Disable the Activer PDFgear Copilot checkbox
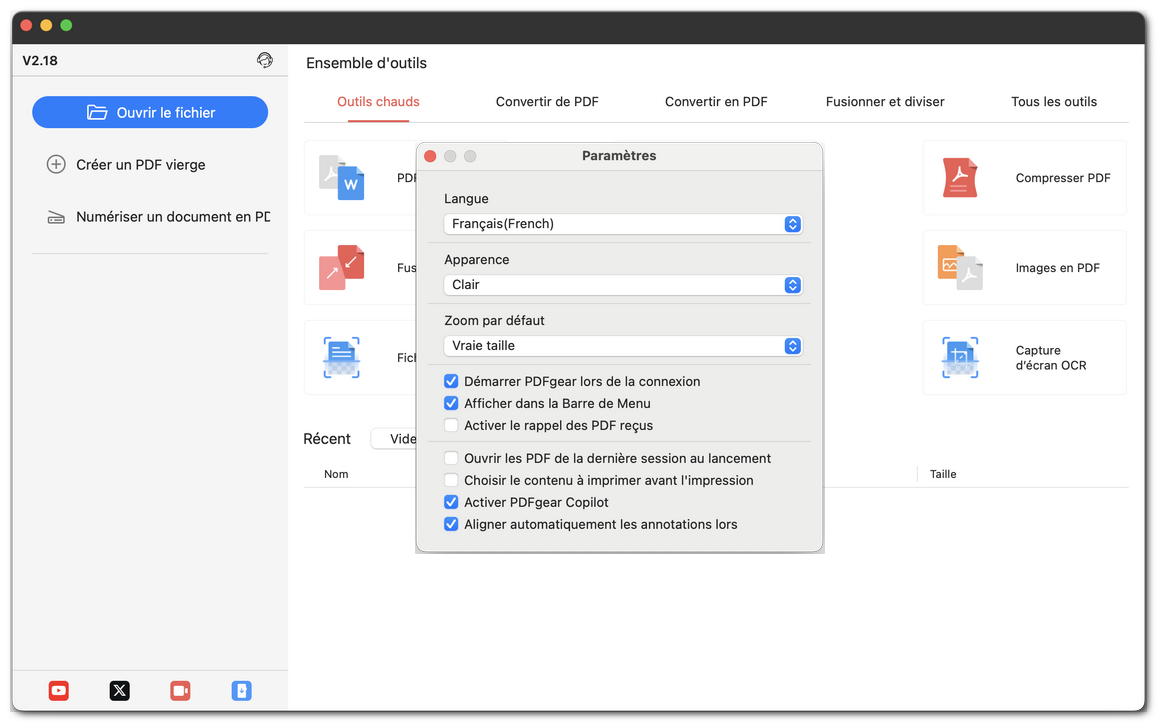1158x723 pixels. [451, 502]
